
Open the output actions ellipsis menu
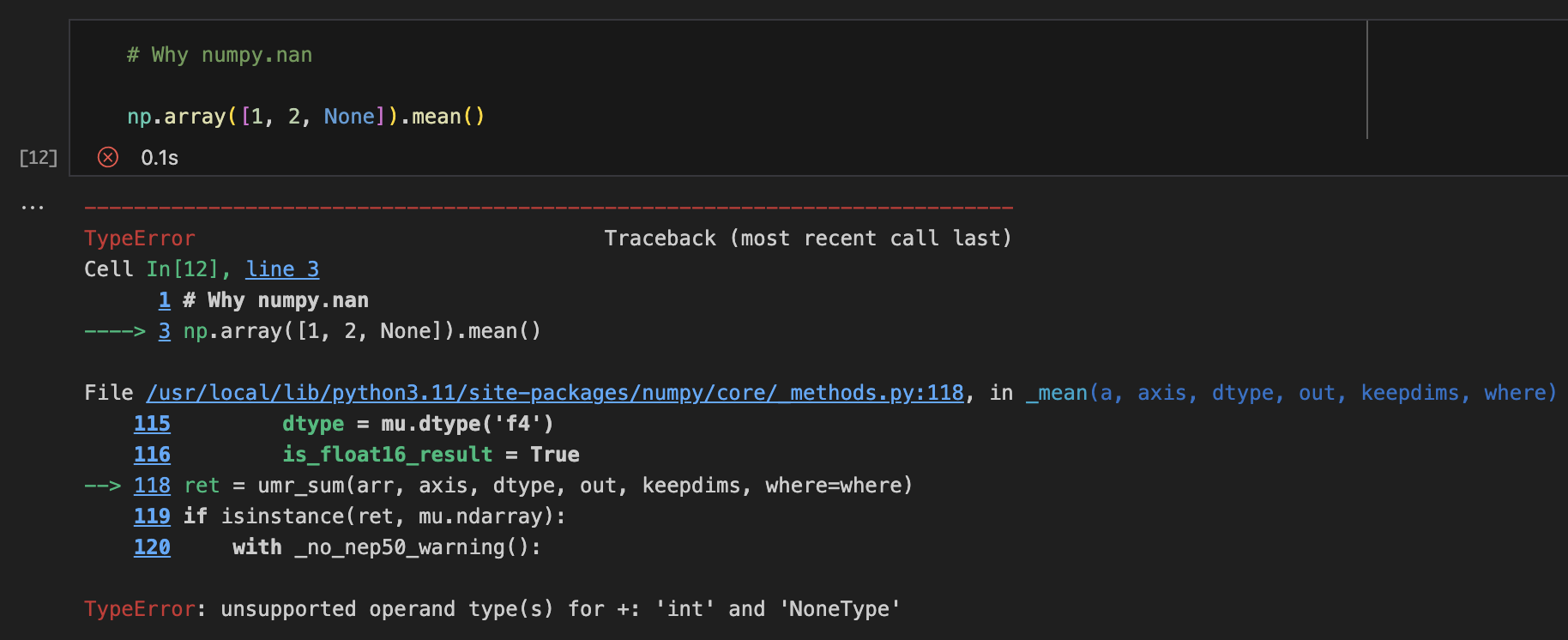click(33, 208)
